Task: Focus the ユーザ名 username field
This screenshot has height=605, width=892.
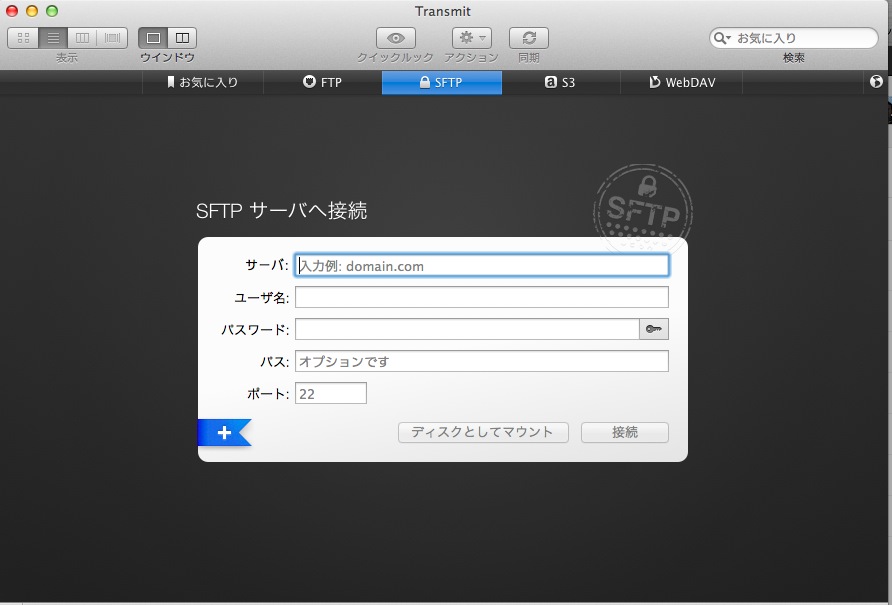Action: point(482,297)
